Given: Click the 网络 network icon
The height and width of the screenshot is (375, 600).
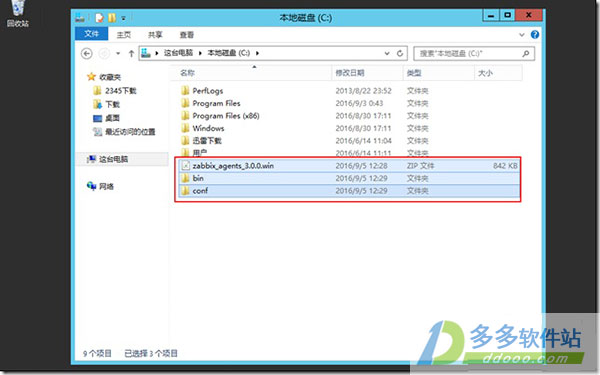Looking at the screenshot, I should coord(91,186).
